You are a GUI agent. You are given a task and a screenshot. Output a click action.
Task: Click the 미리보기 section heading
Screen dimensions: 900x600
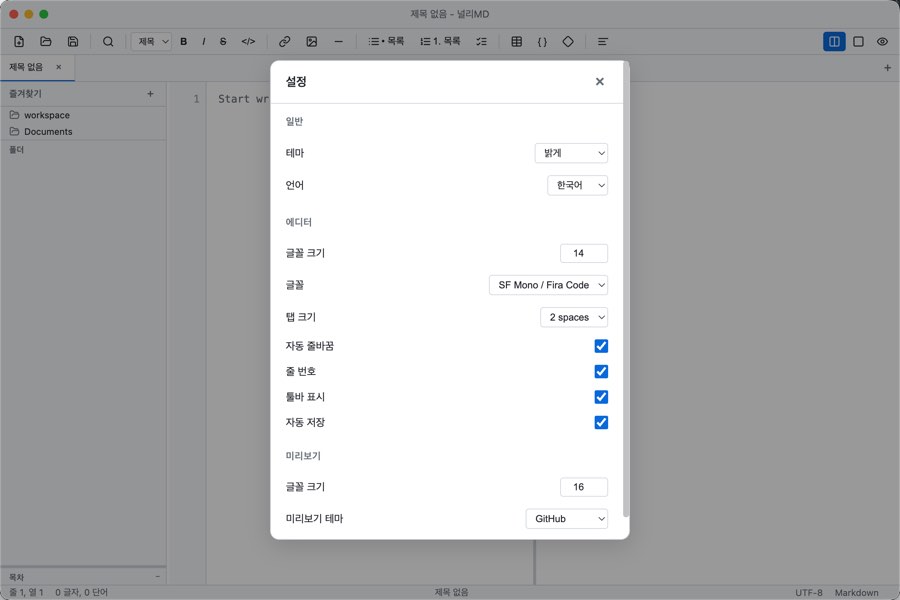click(303, 455)
